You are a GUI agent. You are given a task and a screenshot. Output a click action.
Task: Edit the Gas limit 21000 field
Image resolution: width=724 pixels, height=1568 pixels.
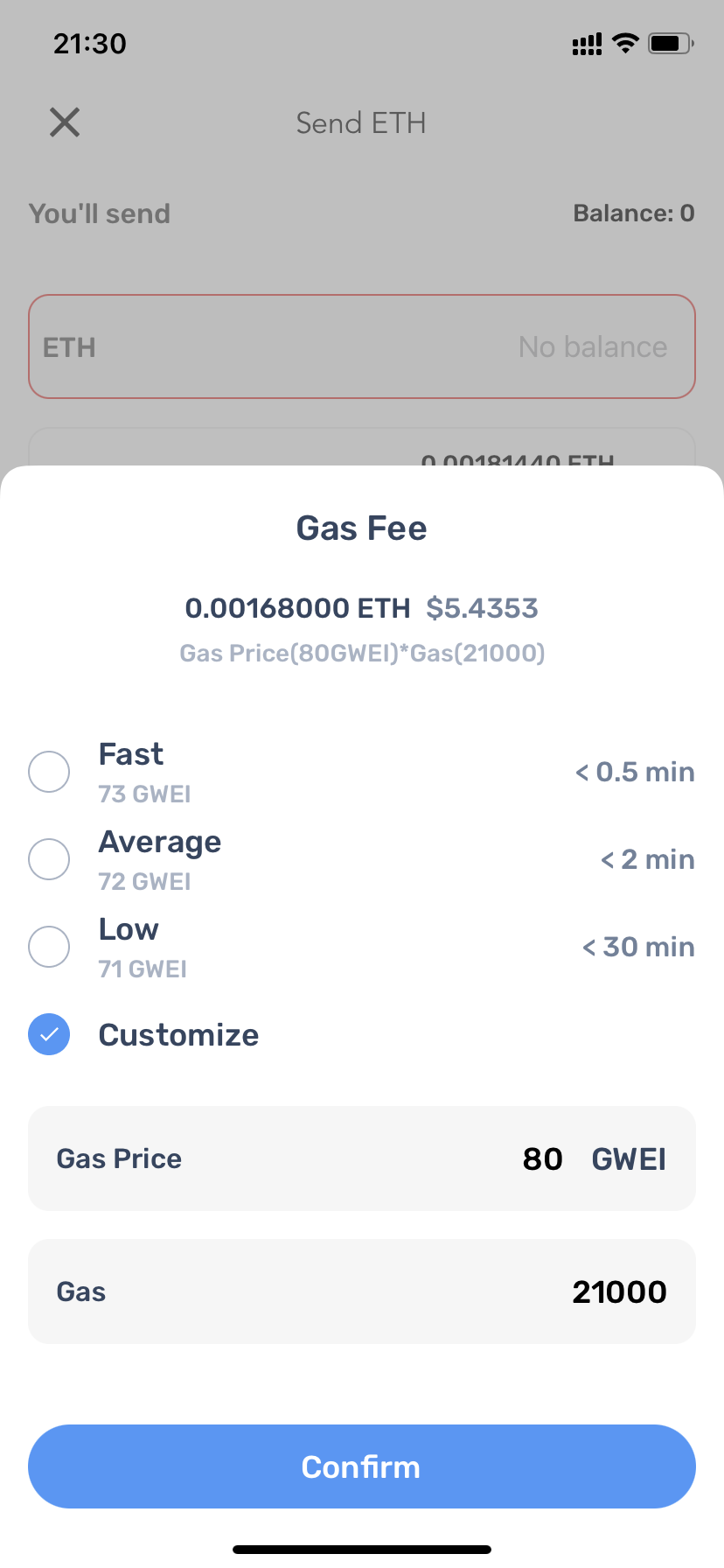pyautogui.click(x=619, y=1291)
